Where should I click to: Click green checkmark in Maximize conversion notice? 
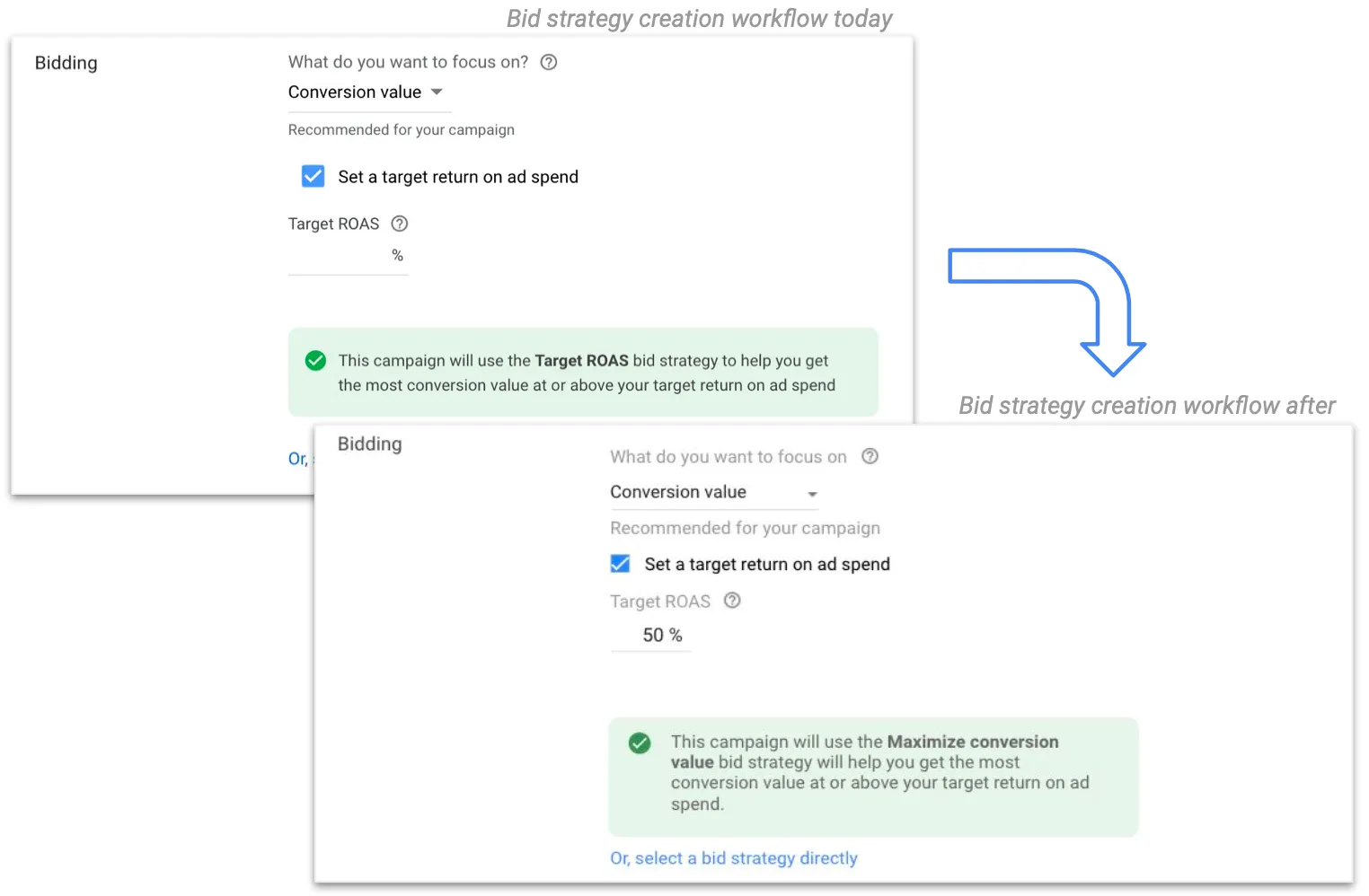(640, 743)
